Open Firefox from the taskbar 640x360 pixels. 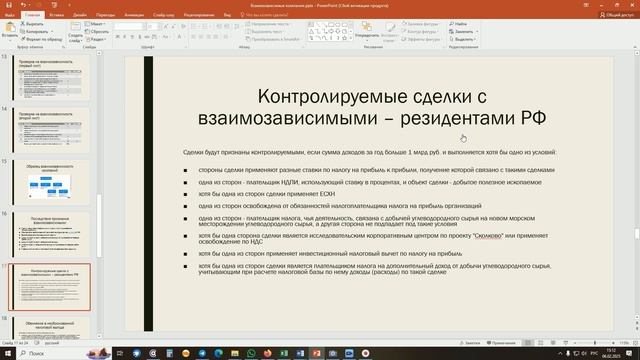click(267, 353)
